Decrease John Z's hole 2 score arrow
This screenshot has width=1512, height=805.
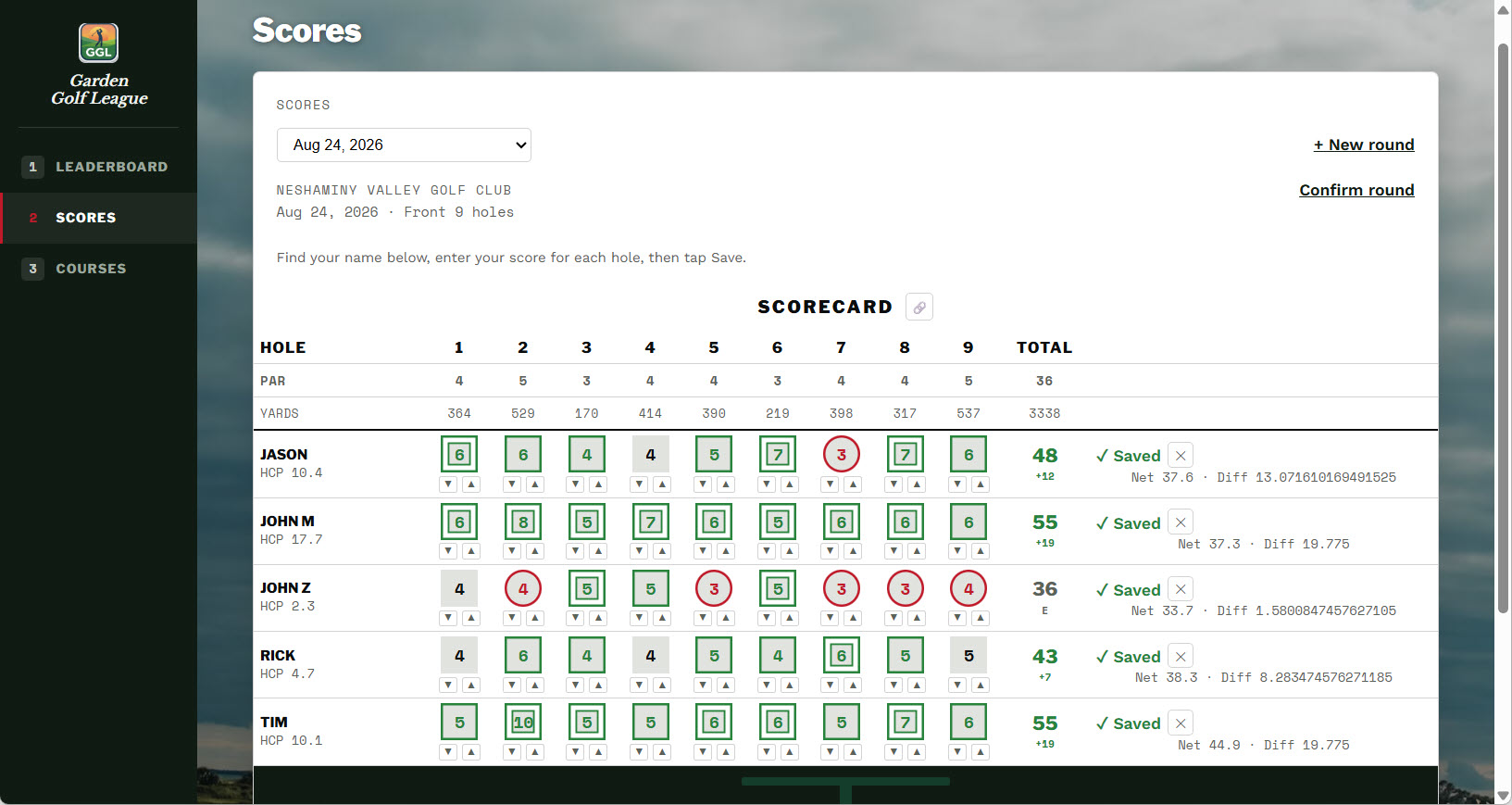(512, 618)
